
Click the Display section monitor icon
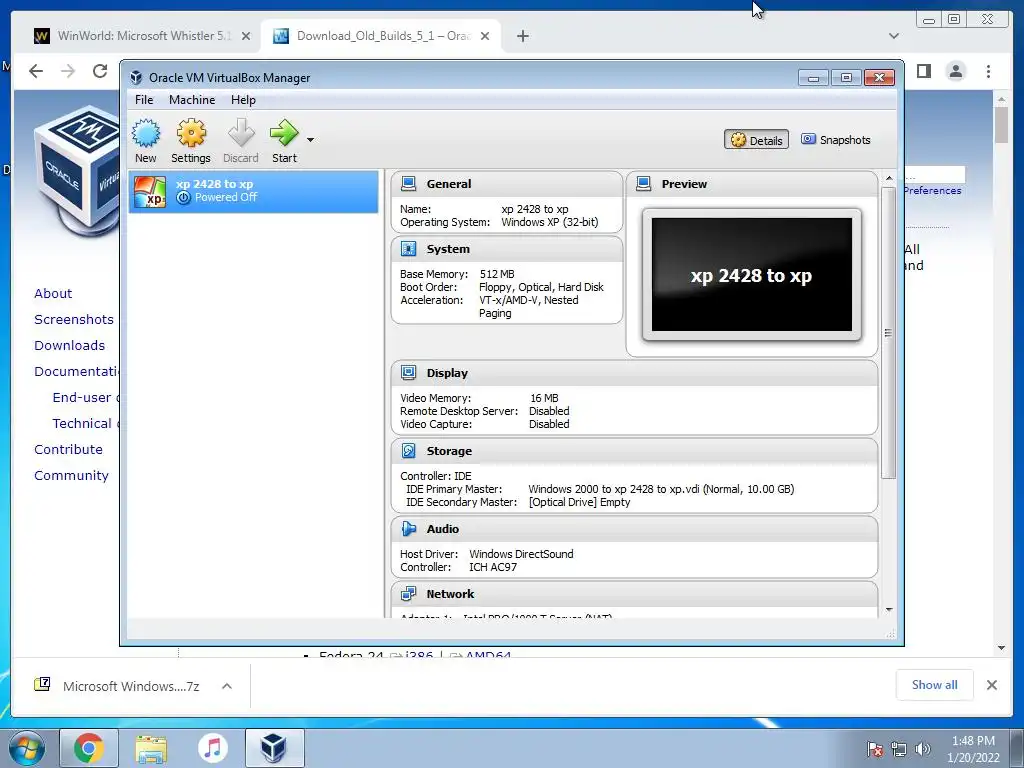[x=409, y=373]
